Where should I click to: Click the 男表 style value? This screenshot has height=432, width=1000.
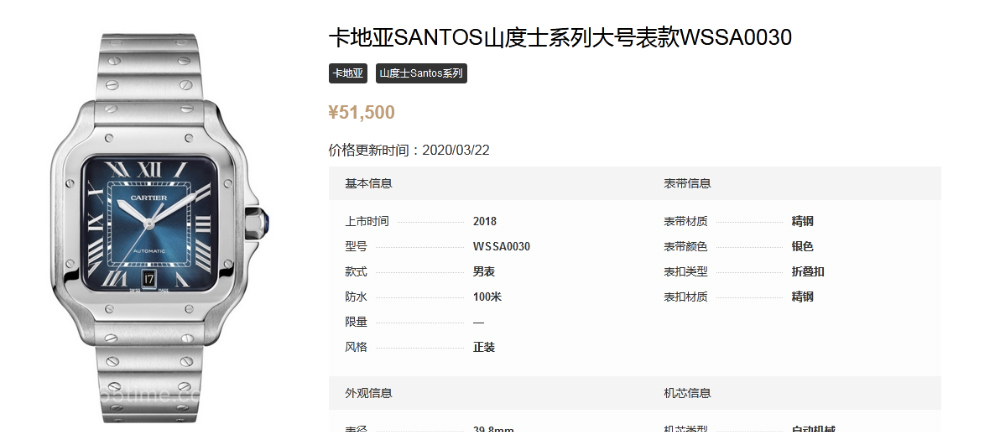483,272
